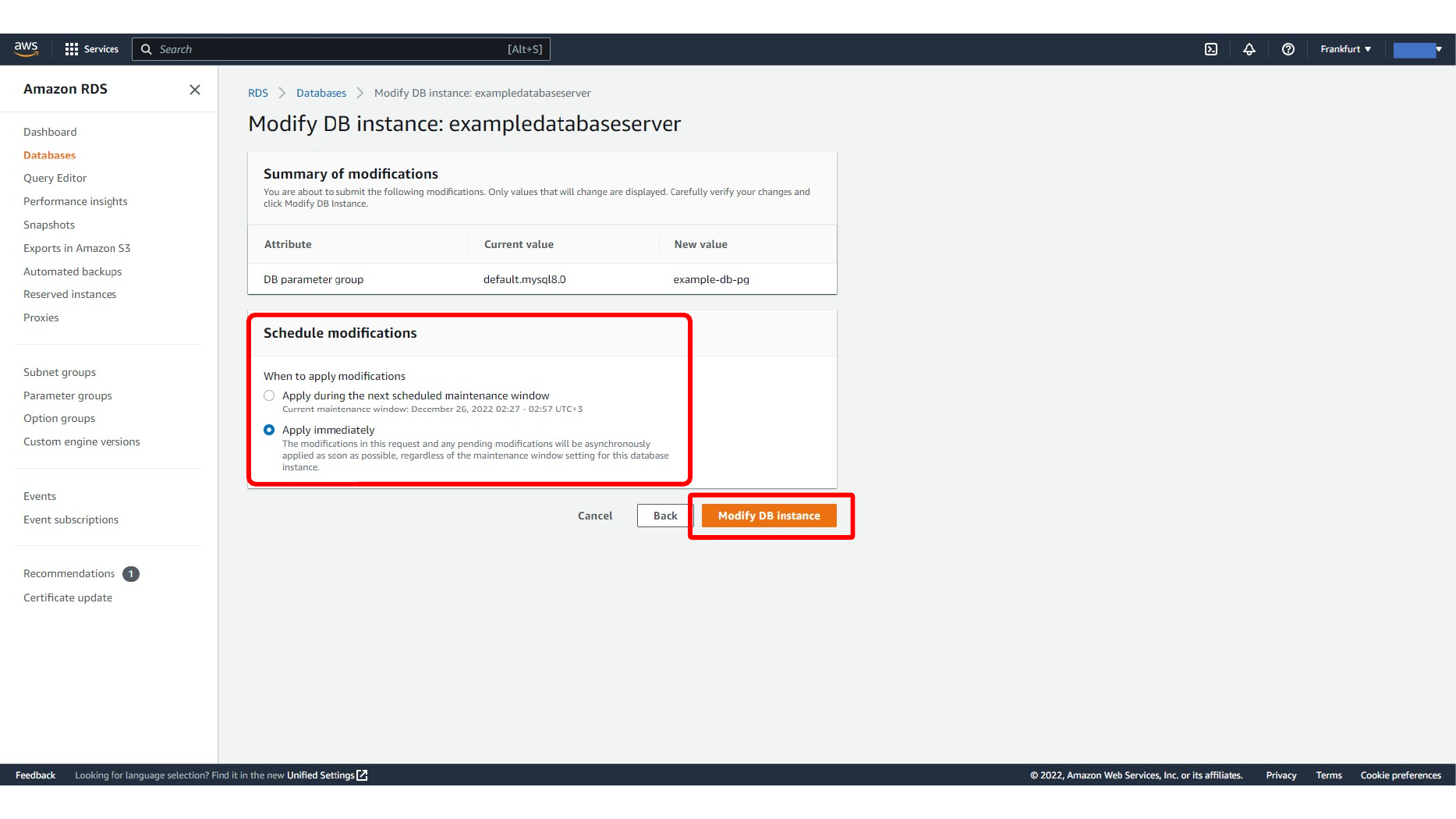Click the search magnifier icon
The image size is (1456, 819).
click(146, 49)
